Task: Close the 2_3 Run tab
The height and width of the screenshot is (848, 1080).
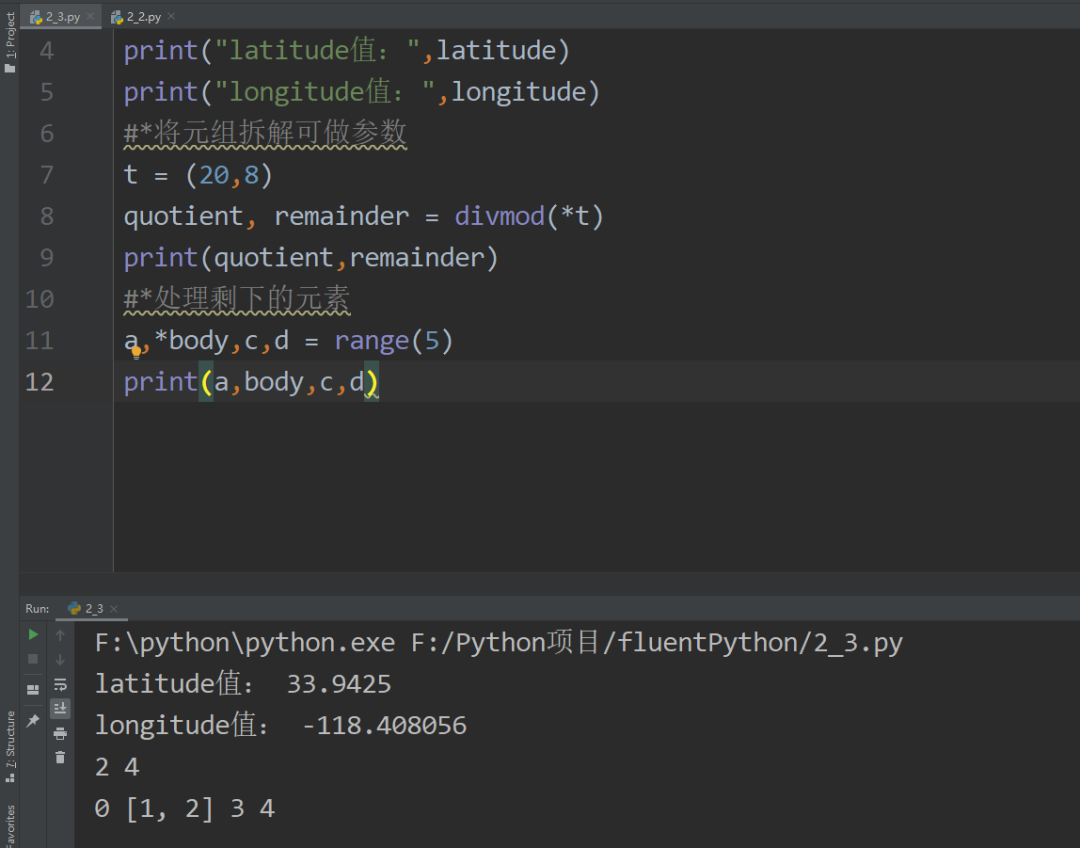Action: (114, 609)
